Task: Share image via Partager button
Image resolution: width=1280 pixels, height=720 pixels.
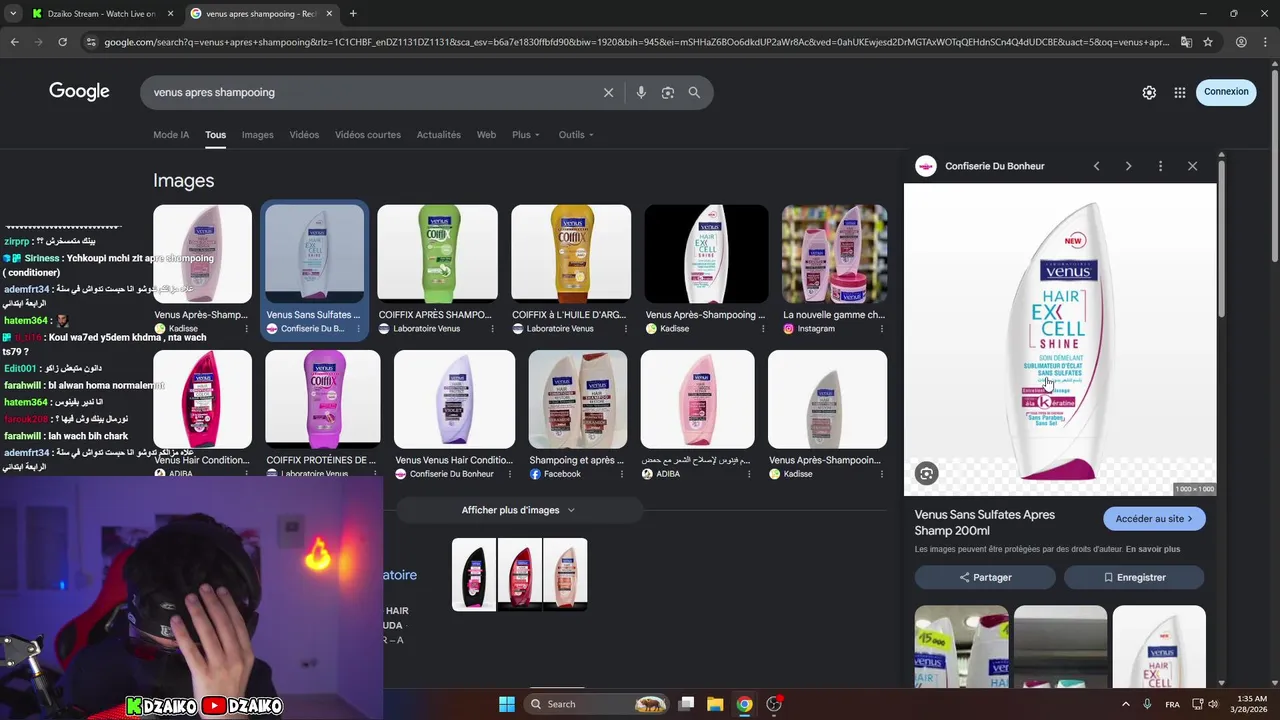Action: tap(985, 577)
